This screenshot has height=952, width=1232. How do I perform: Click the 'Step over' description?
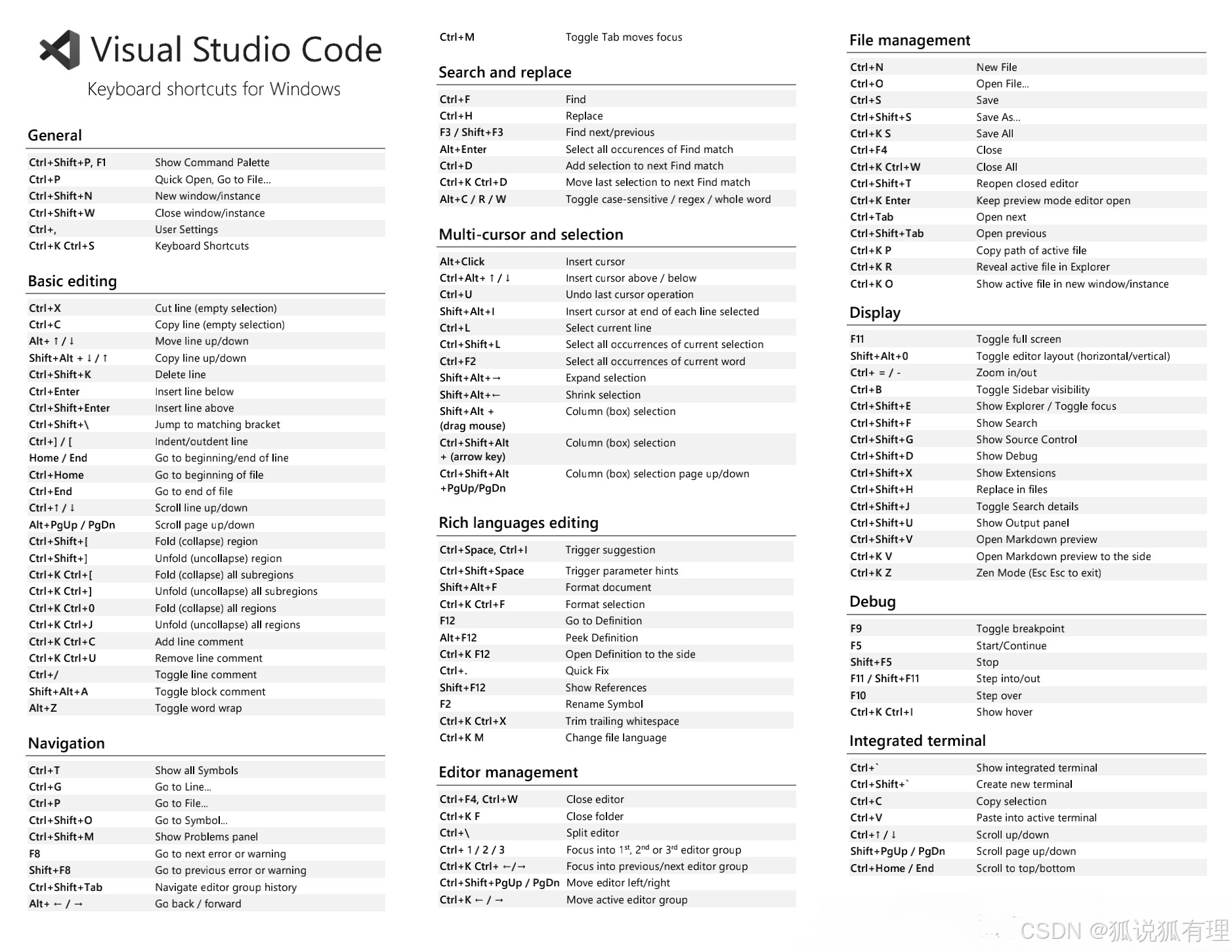[998, 695]
